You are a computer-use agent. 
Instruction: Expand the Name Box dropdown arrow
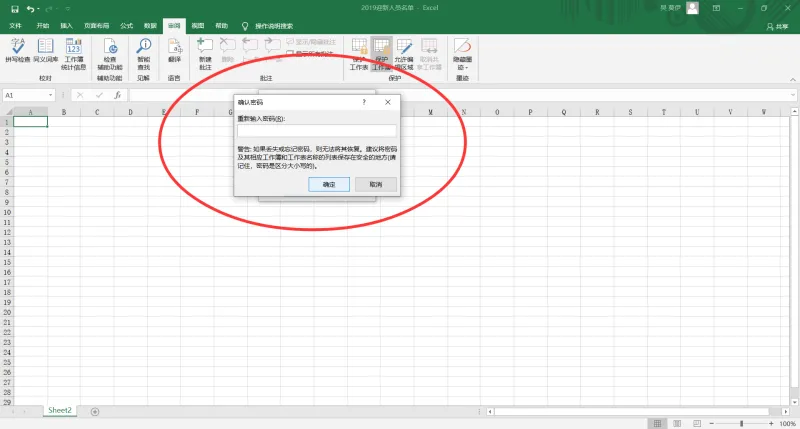[x=50, y=95]
